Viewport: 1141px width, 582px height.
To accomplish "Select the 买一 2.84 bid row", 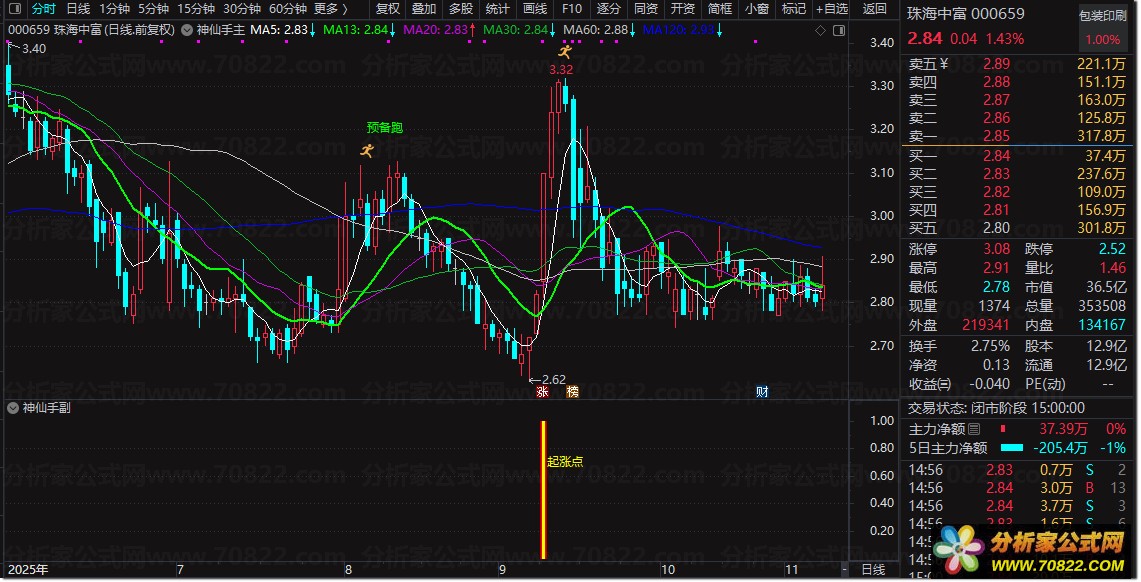I will (x=1018, y=156).
